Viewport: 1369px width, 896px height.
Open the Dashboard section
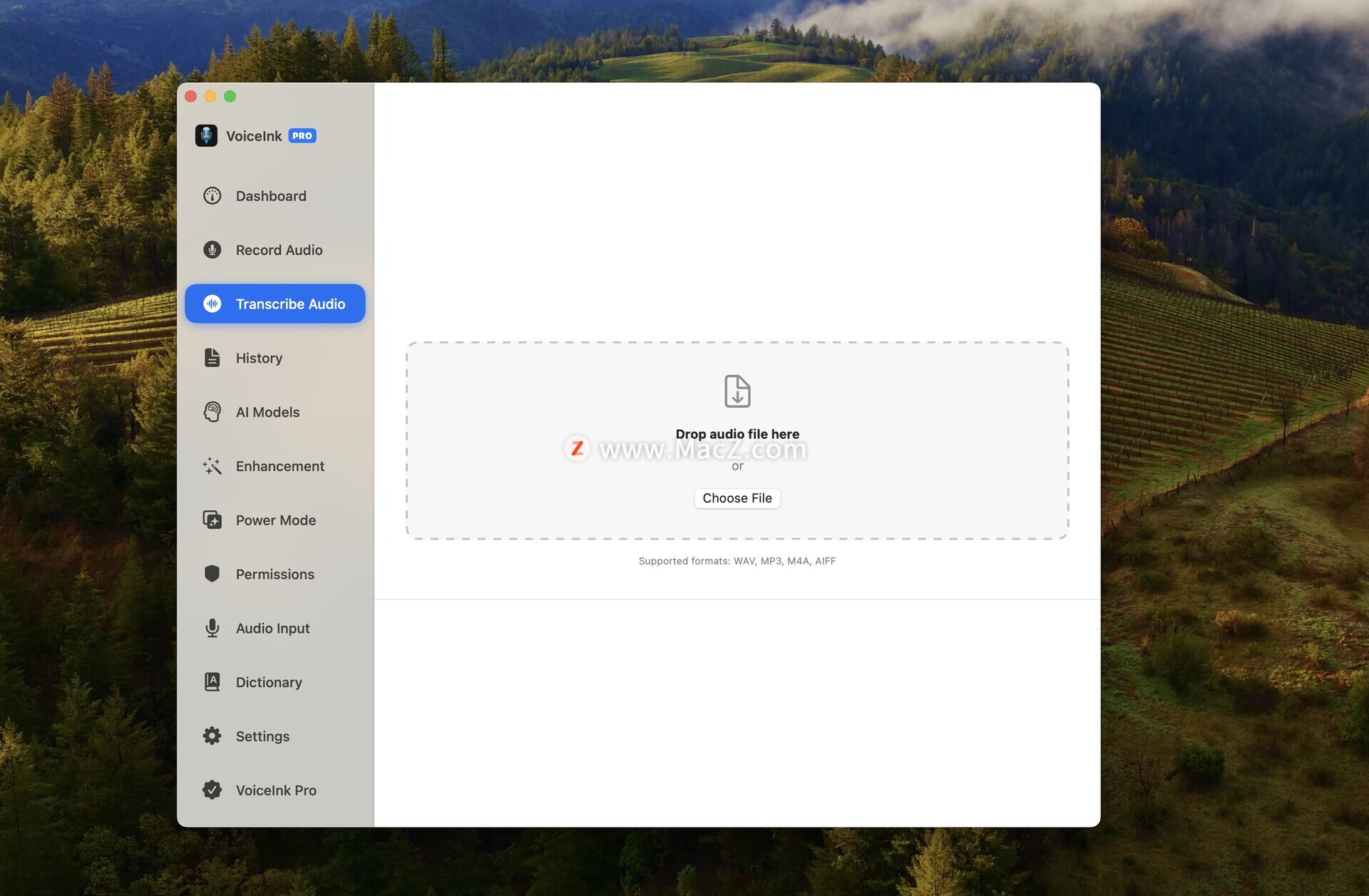tap(275, 195)
